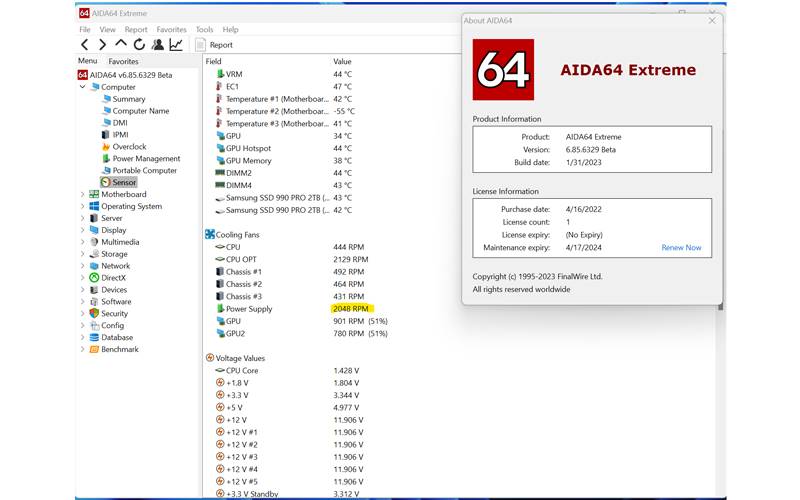This screenshot has height=500, width=800.
Task: Click the Renew Now link
Action: tap(681, 248)
